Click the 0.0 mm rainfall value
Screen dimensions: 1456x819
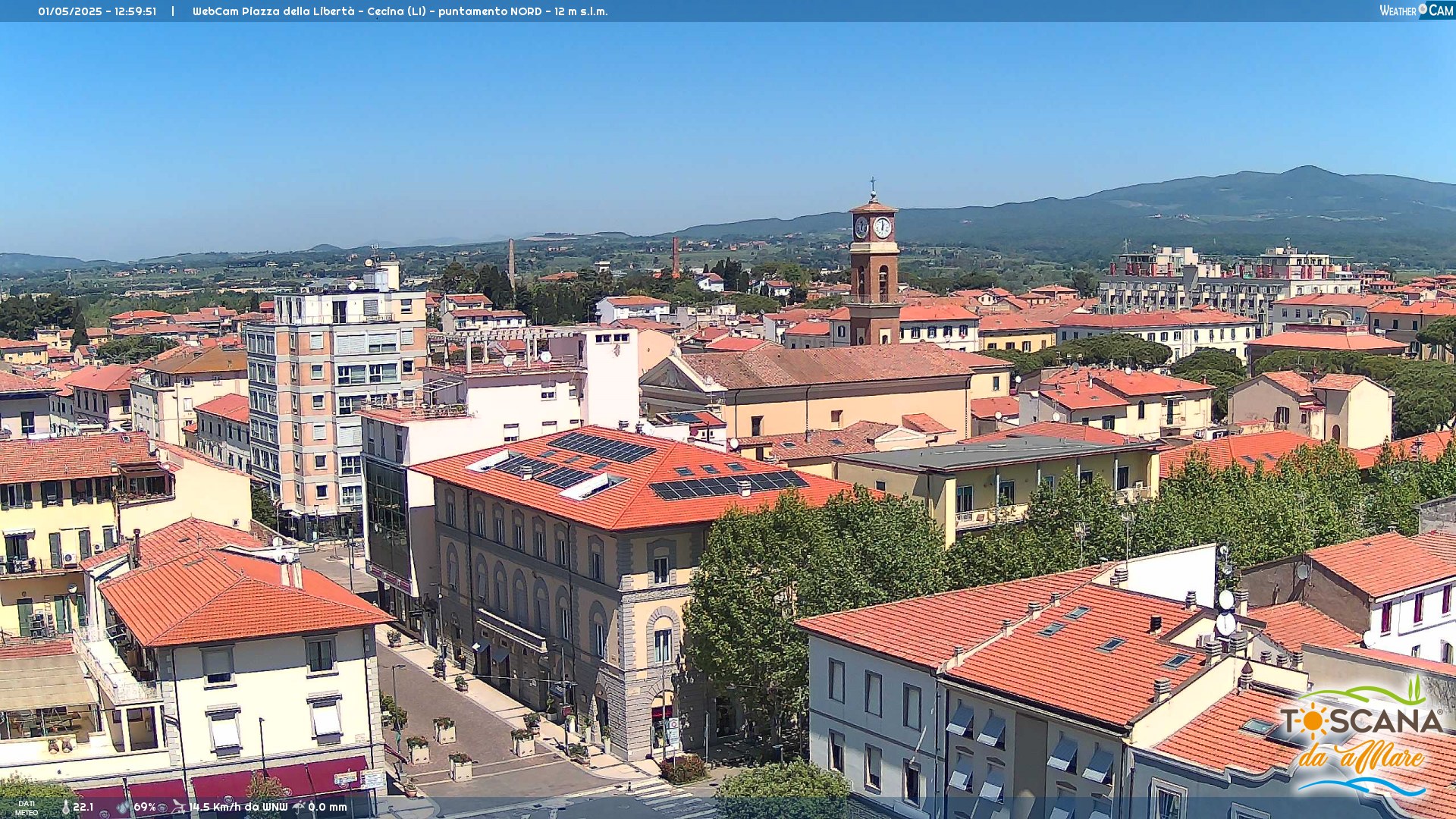(328, 807)
